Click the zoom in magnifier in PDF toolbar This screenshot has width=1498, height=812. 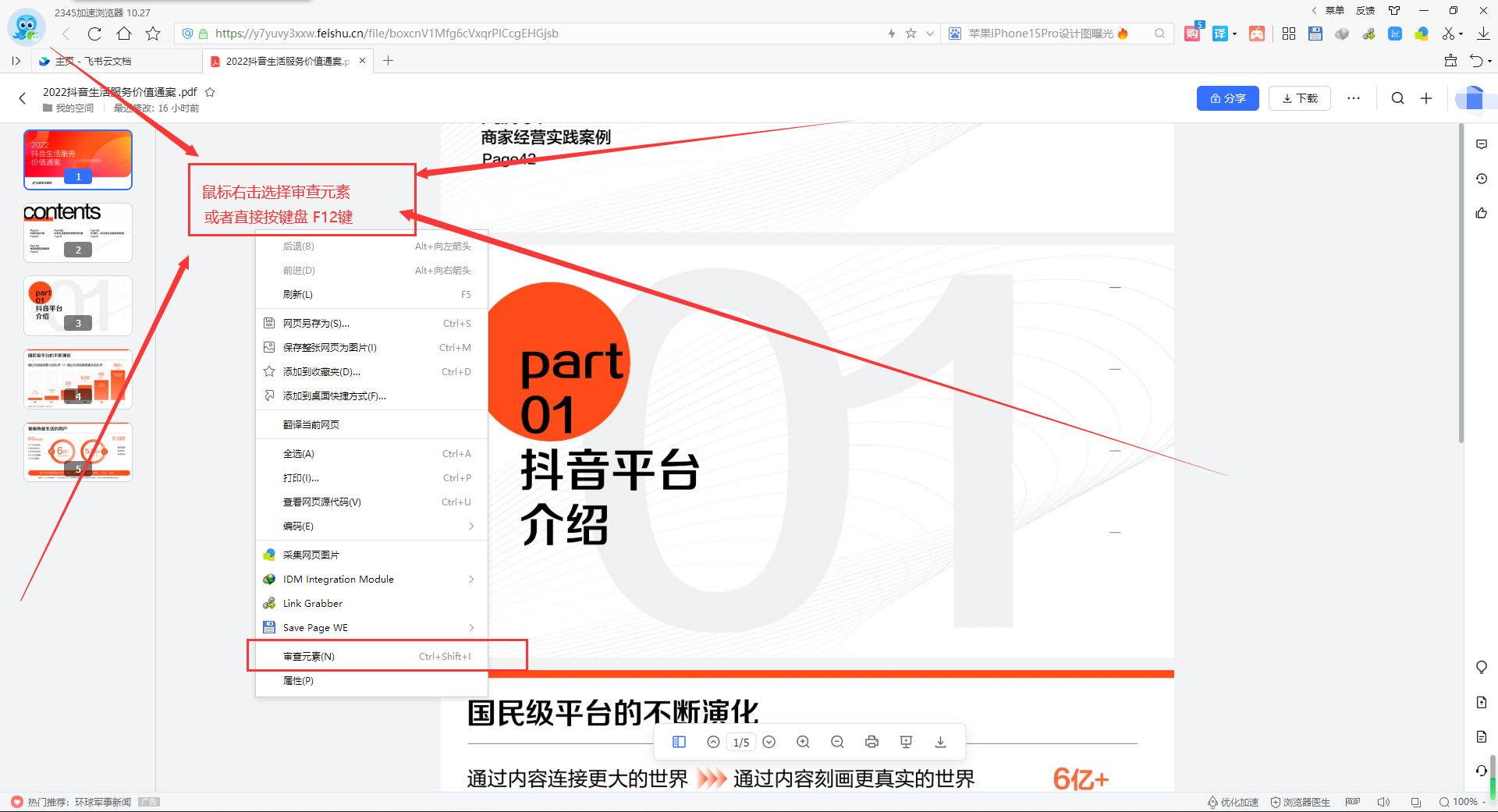click(x=803, y=742)
